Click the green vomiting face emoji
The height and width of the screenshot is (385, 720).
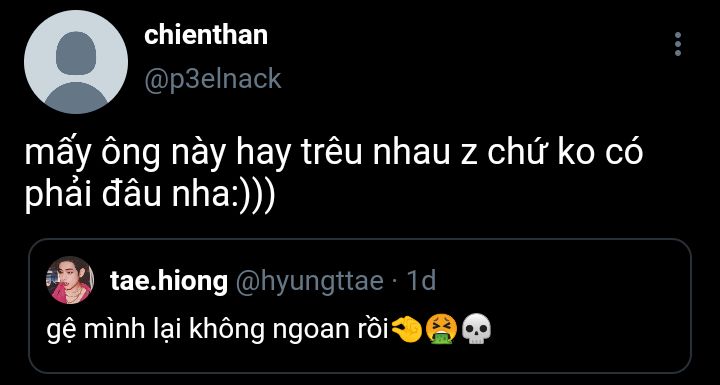(441, 330)
